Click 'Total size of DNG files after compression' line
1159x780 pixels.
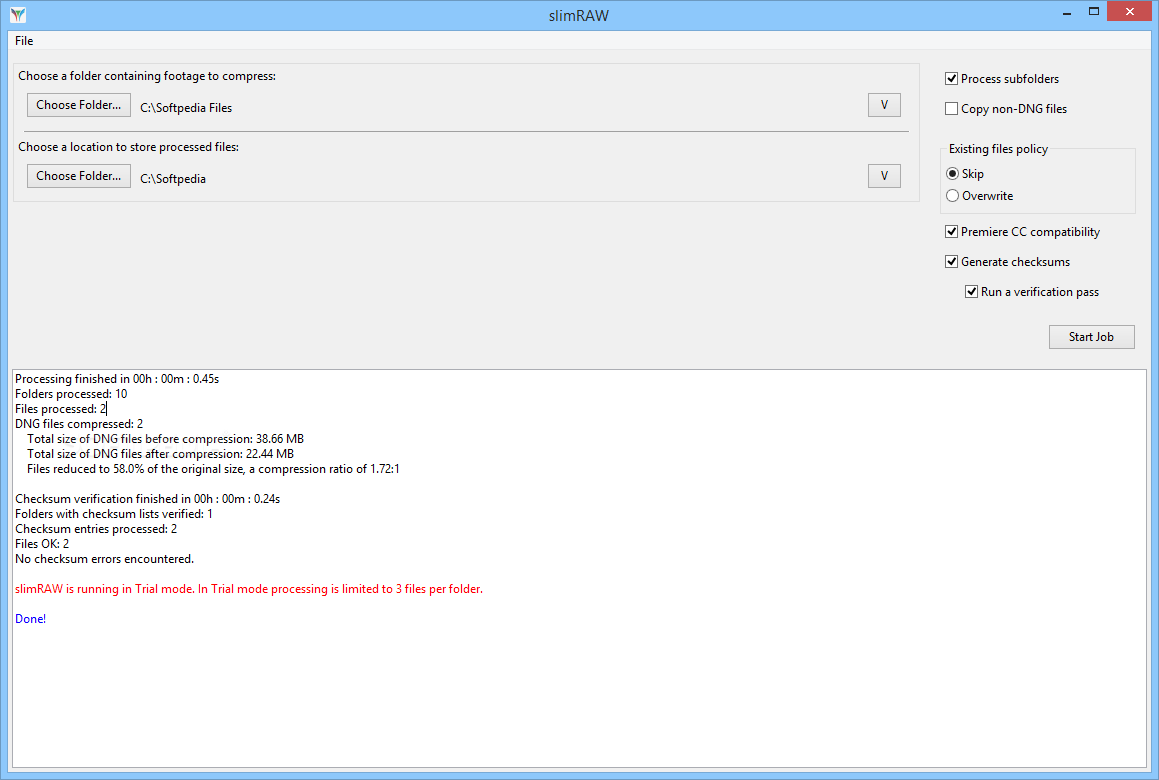pyautogui.click(x=160, y=454)
